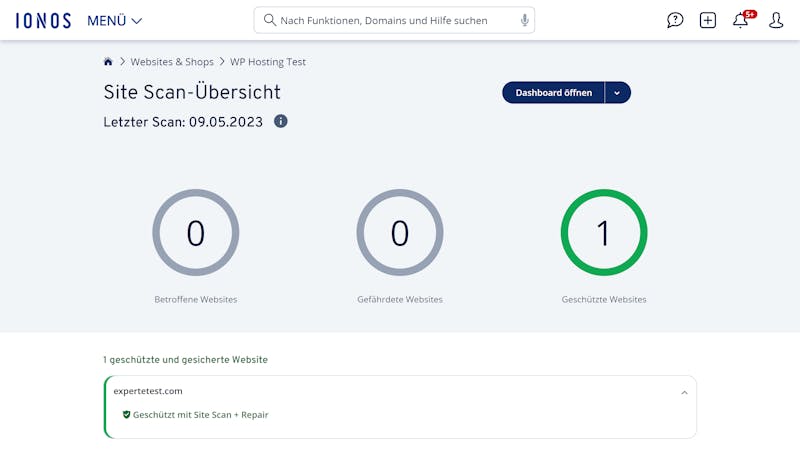Open Websites & Shops breadcrumb link
The image size is (800, 450).
tap(172, 62)
